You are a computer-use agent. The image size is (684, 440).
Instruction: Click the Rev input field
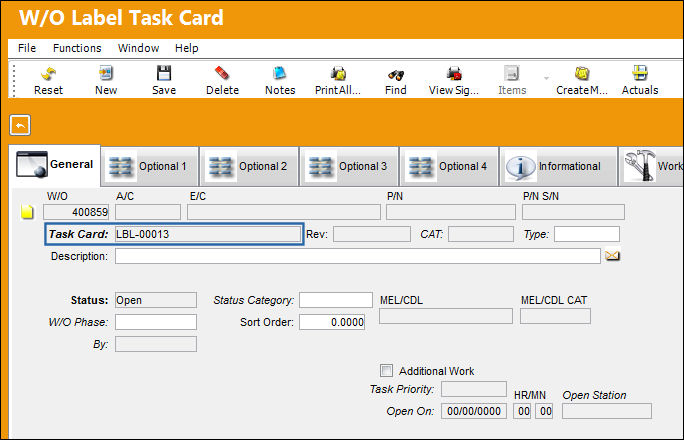coord(372,234)
